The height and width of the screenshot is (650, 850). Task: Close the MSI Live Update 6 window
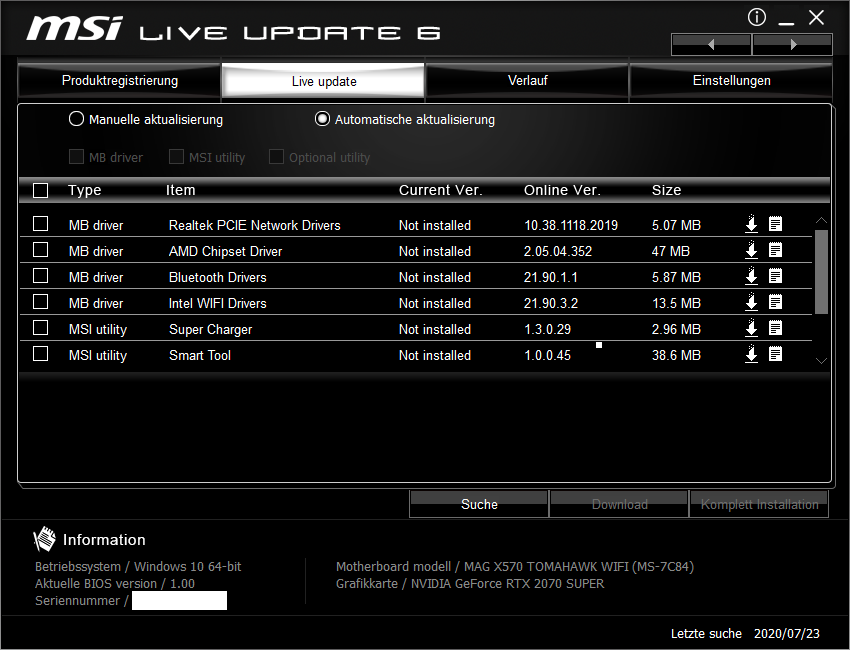816,18
